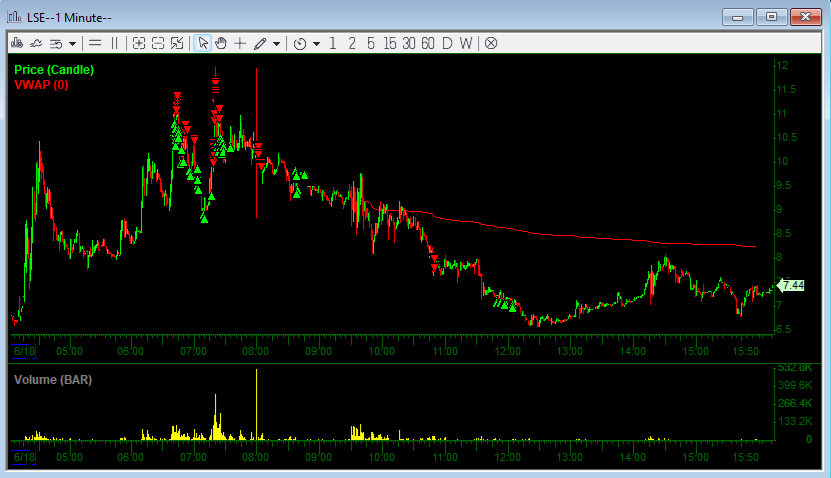
Task: Click the 6/18 date label on price axis
Action: point(24,351)
